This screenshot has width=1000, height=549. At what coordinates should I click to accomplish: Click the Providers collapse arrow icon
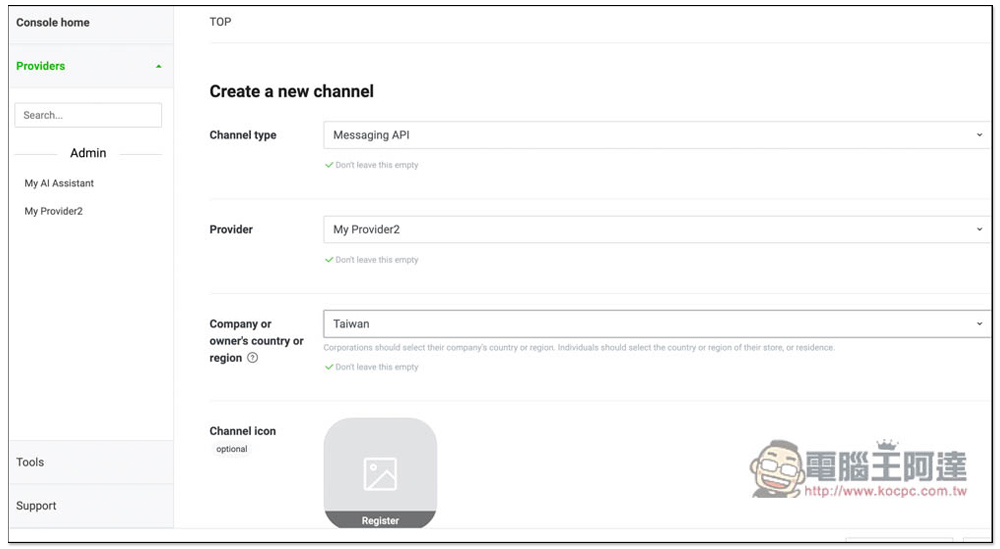[x=159, y=66]
